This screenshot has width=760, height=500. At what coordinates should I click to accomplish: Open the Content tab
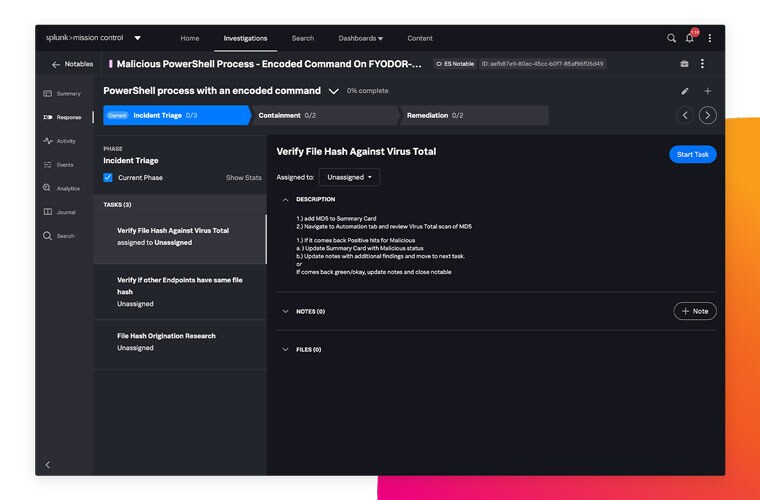click(x=420, y=38)
